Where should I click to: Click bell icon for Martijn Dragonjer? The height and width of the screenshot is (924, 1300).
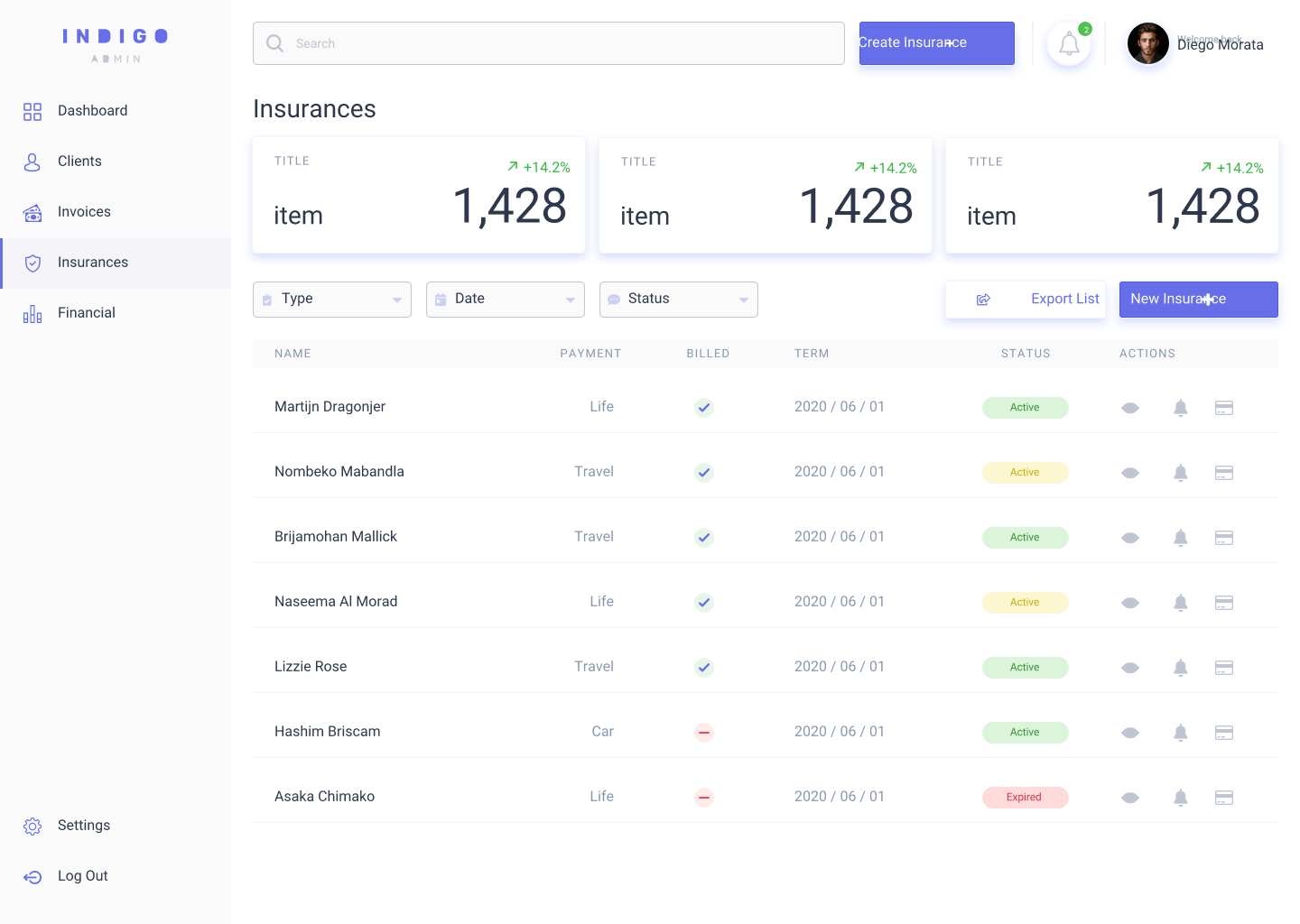point(1181,408)
